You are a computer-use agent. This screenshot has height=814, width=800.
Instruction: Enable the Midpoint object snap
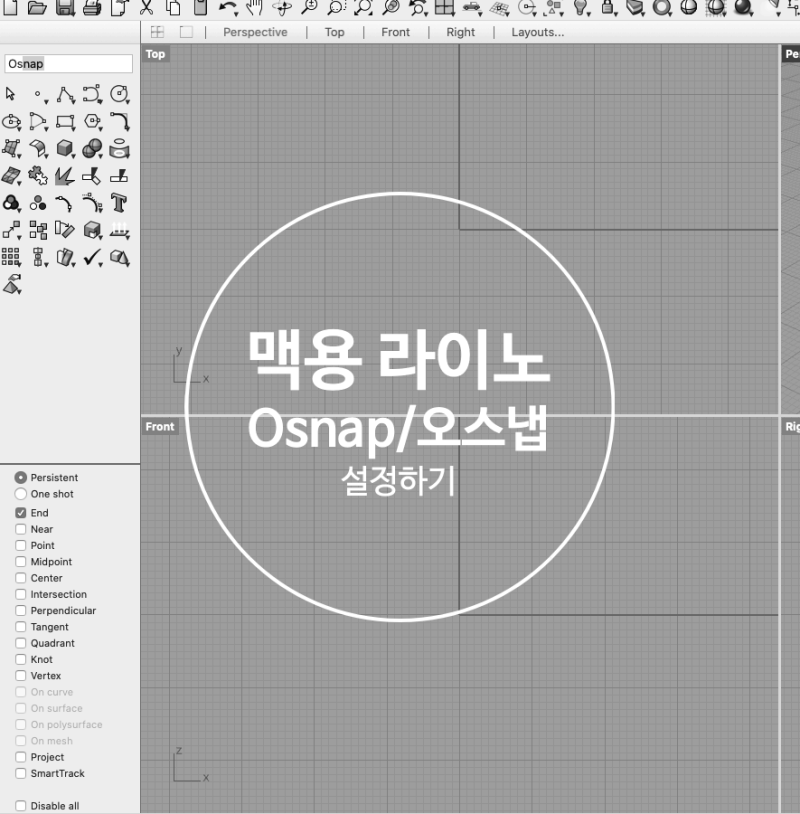[21, 562]
